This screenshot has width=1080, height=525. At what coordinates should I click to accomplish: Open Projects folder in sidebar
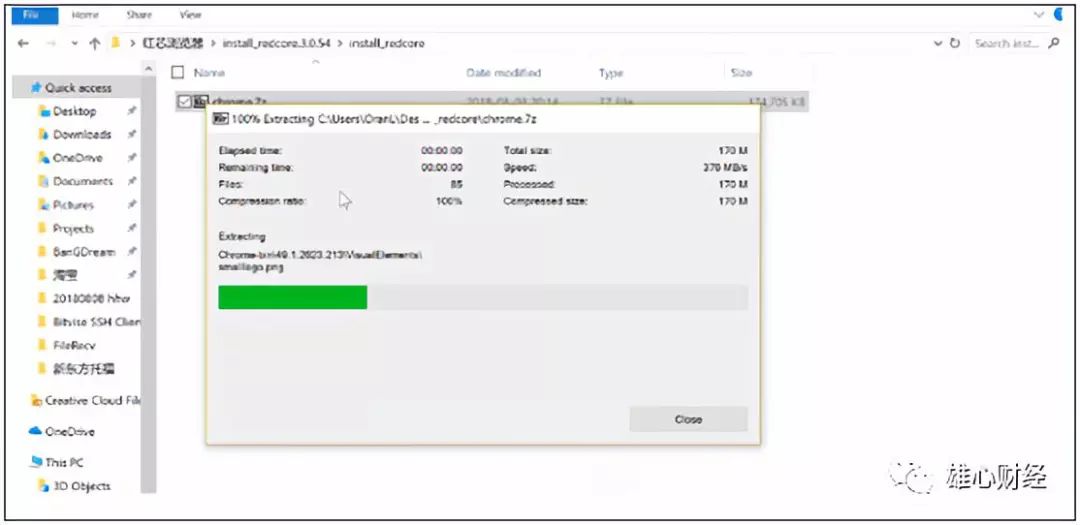click(x=73, y=228)
